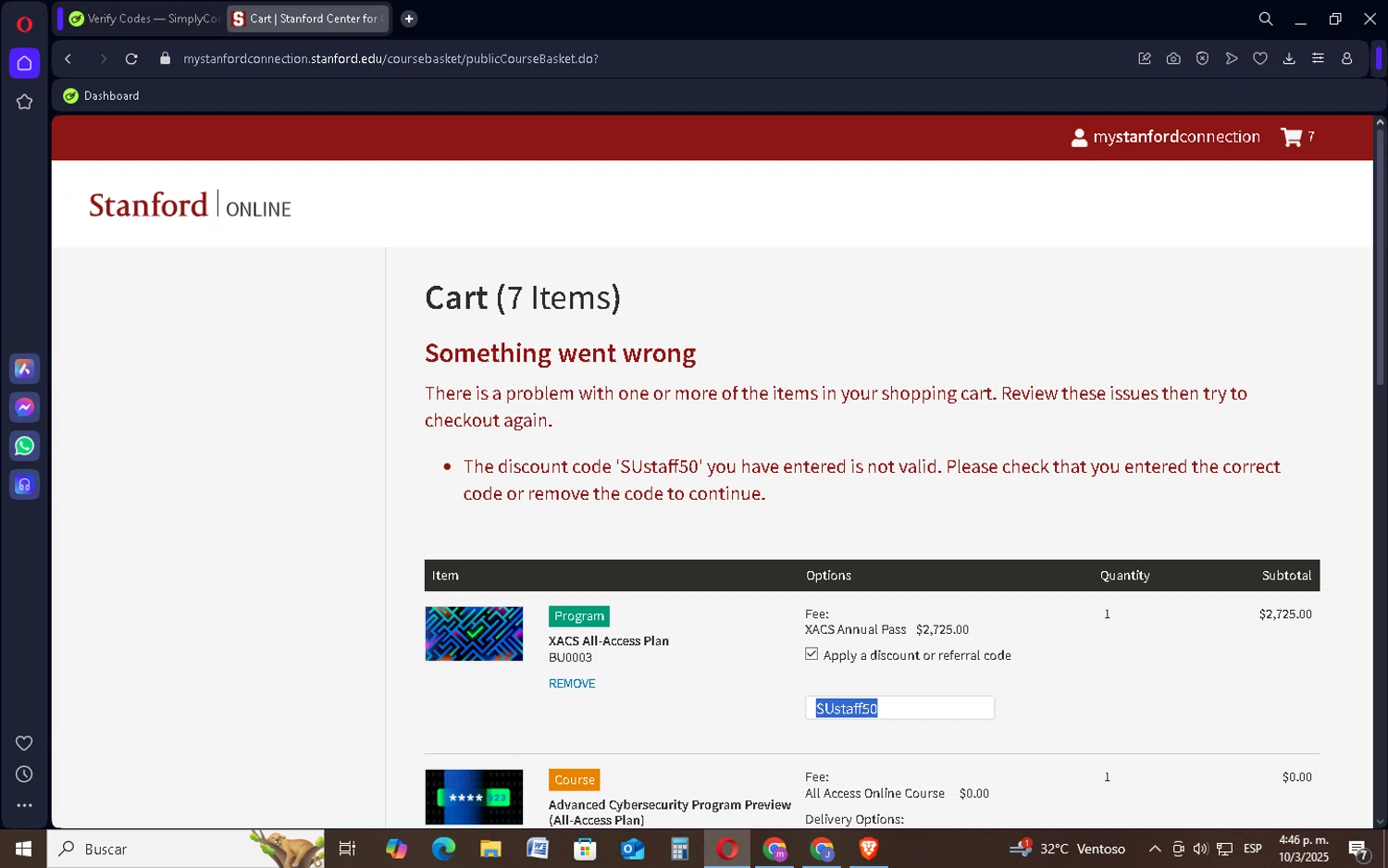The height and width of the screenshot is (868, 1388).
Task: Go back to the previous page
Action: pyautogui.click(x=68, y=58)
